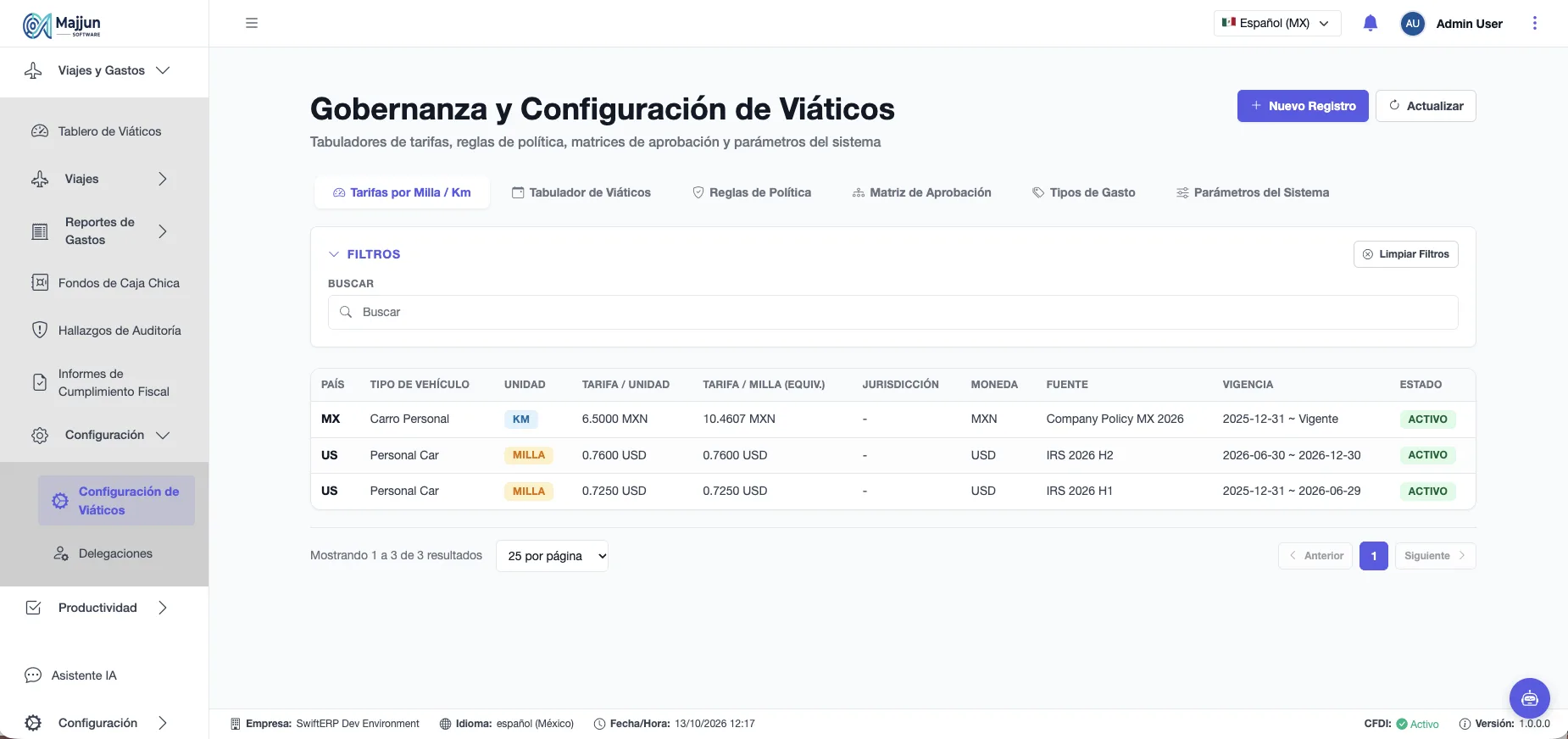
Task: Click the Asistente IA chat bubble icon
Action: pos(33,675)
